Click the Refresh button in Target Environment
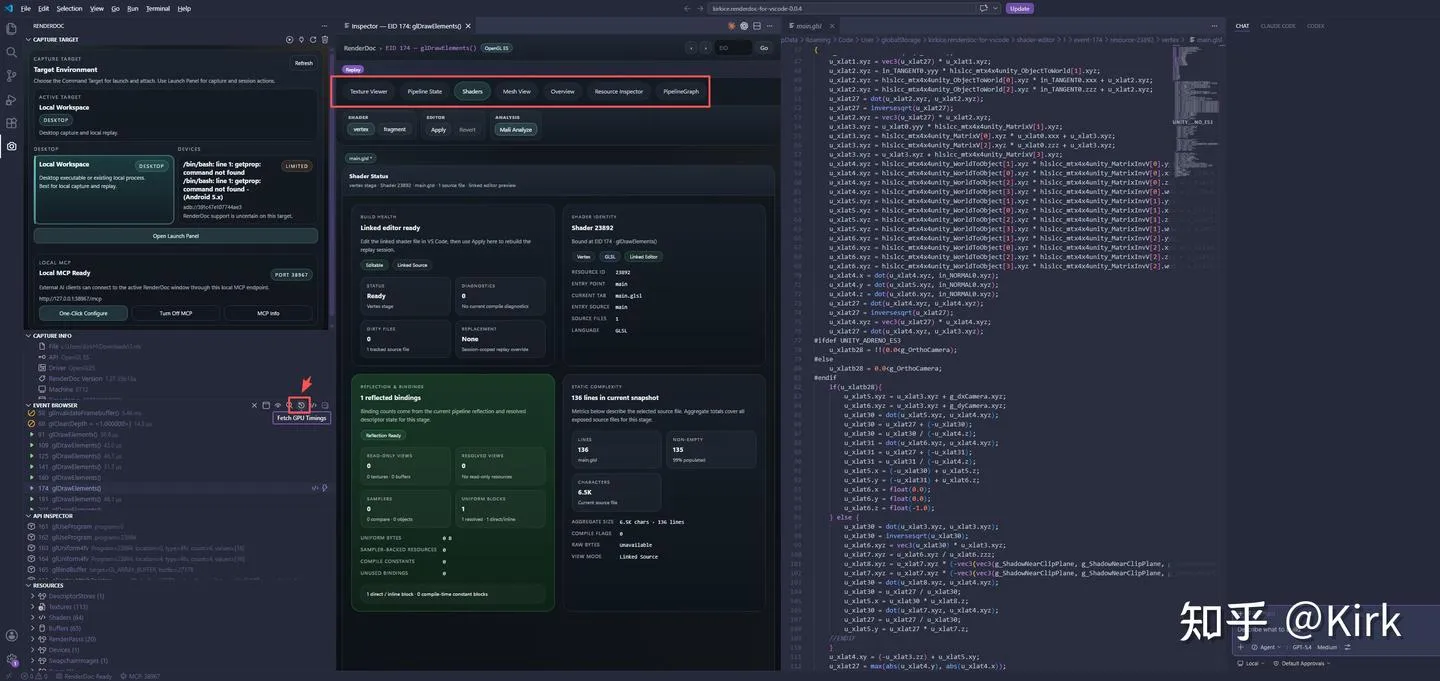 coord(304,63)
